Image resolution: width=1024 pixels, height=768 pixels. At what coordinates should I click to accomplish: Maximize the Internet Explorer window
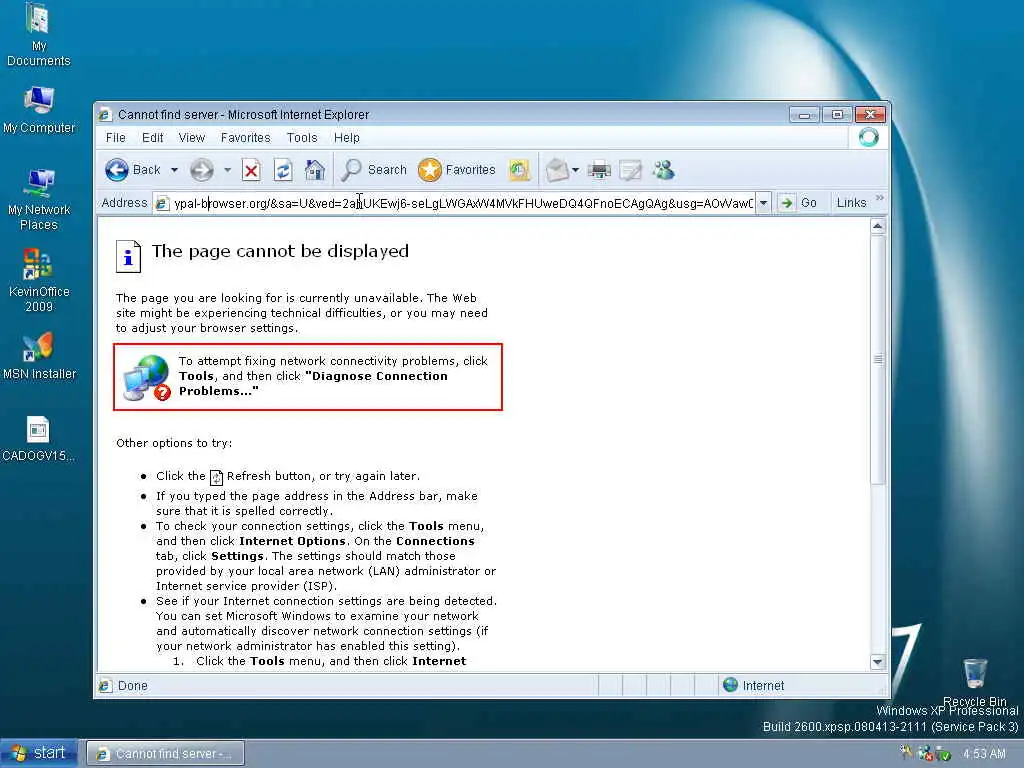[x=837, y=115]
